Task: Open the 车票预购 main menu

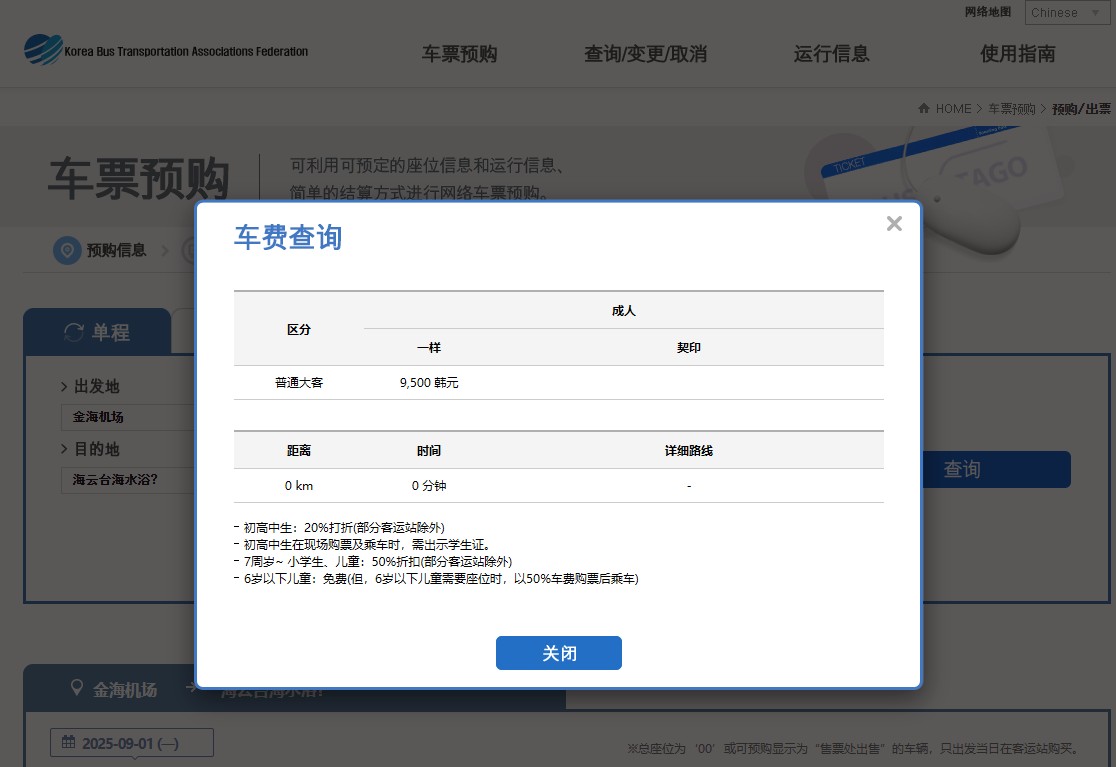Action: pos(459,54)
